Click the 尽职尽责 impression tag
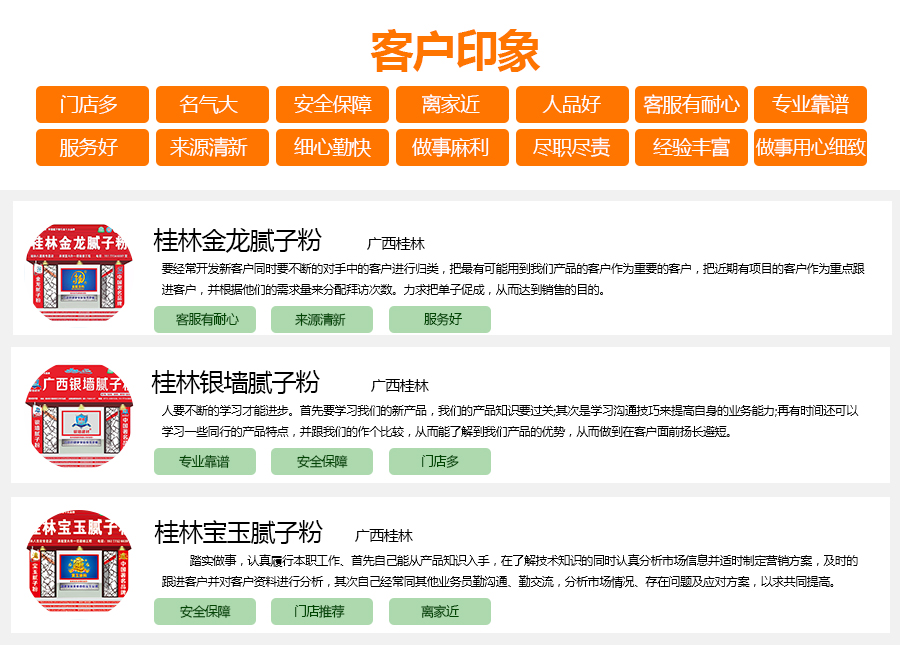This screenshot has width=900, height=645. coord(572,147)
